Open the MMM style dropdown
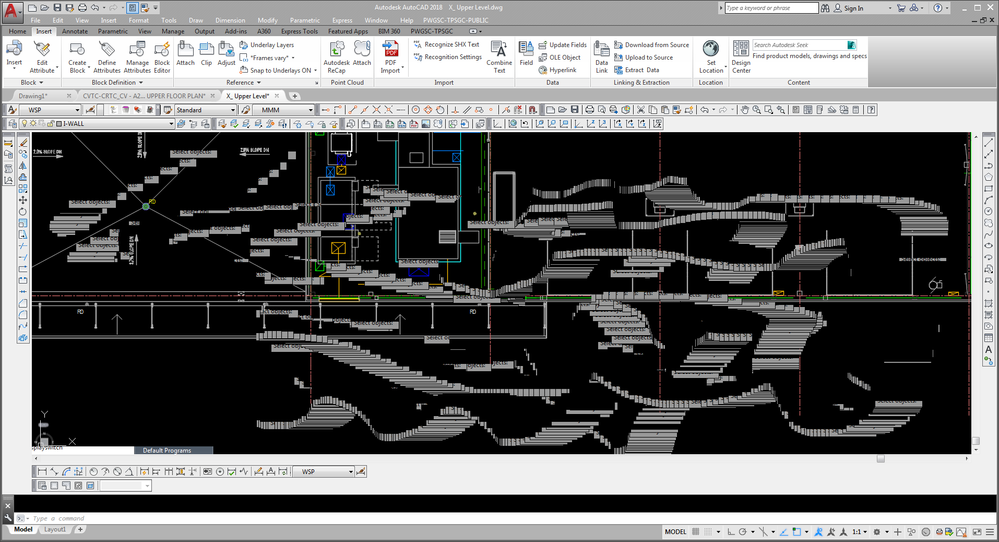Viewport: 999px width, 542px height. pyautogui.click(x=310, y=110)
